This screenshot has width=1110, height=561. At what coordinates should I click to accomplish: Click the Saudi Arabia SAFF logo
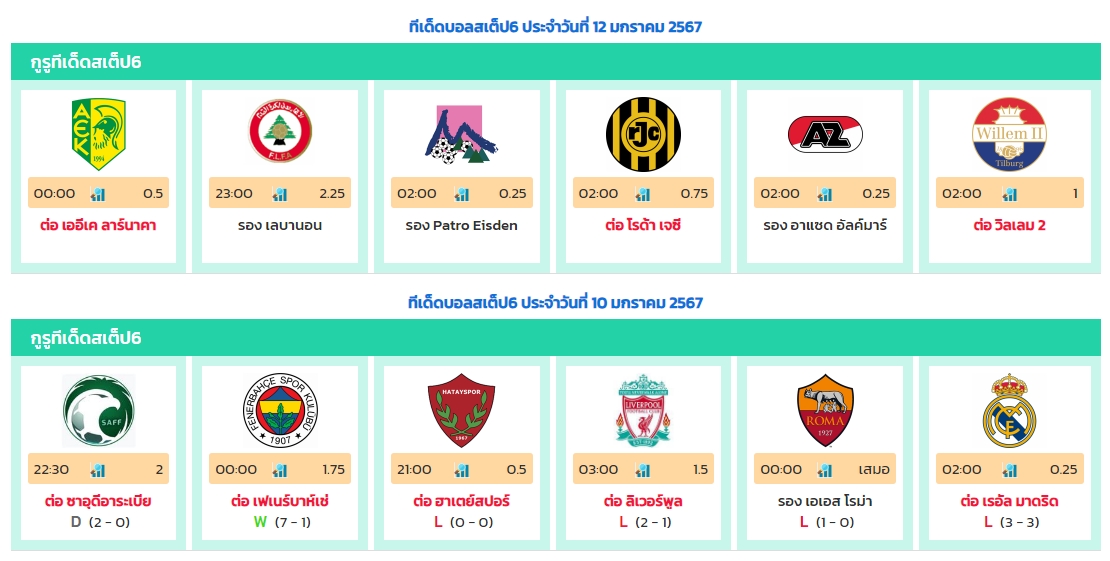tap(98, 410)
